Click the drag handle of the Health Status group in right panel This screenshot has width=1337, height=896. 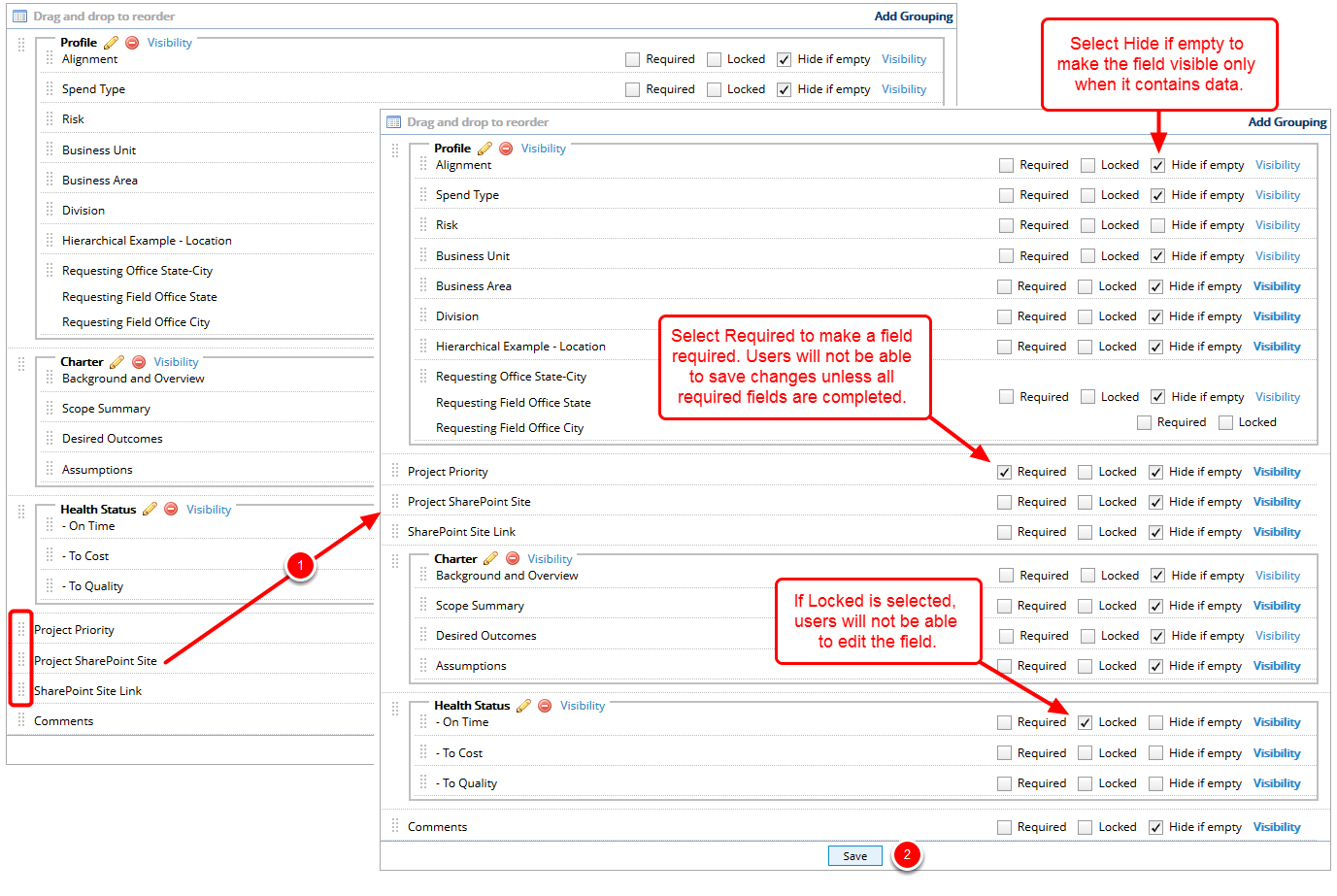[395, 709]
